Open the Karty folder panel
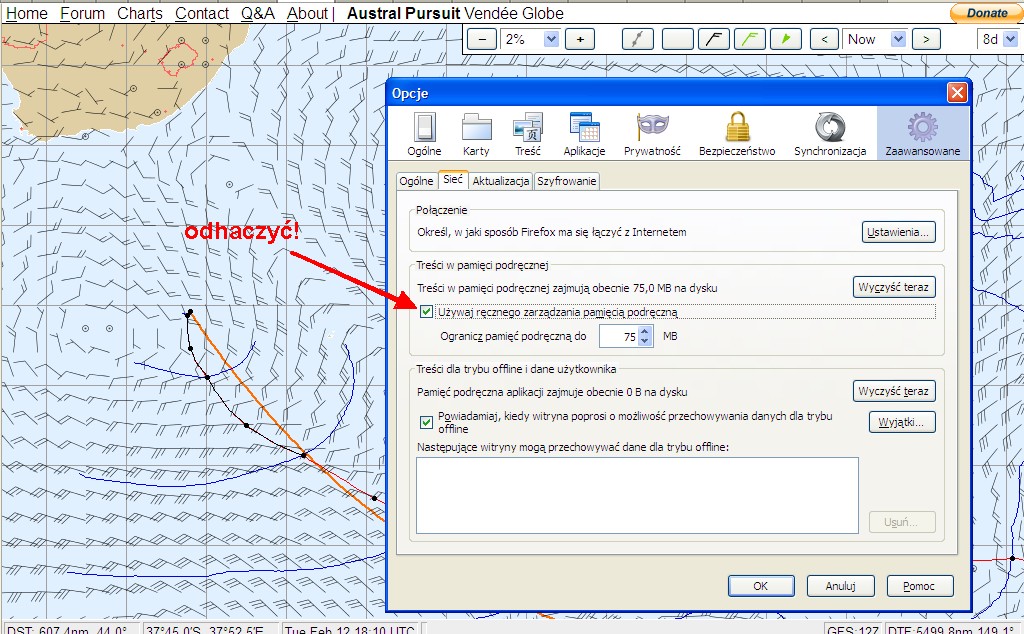 tap(476, 134)
